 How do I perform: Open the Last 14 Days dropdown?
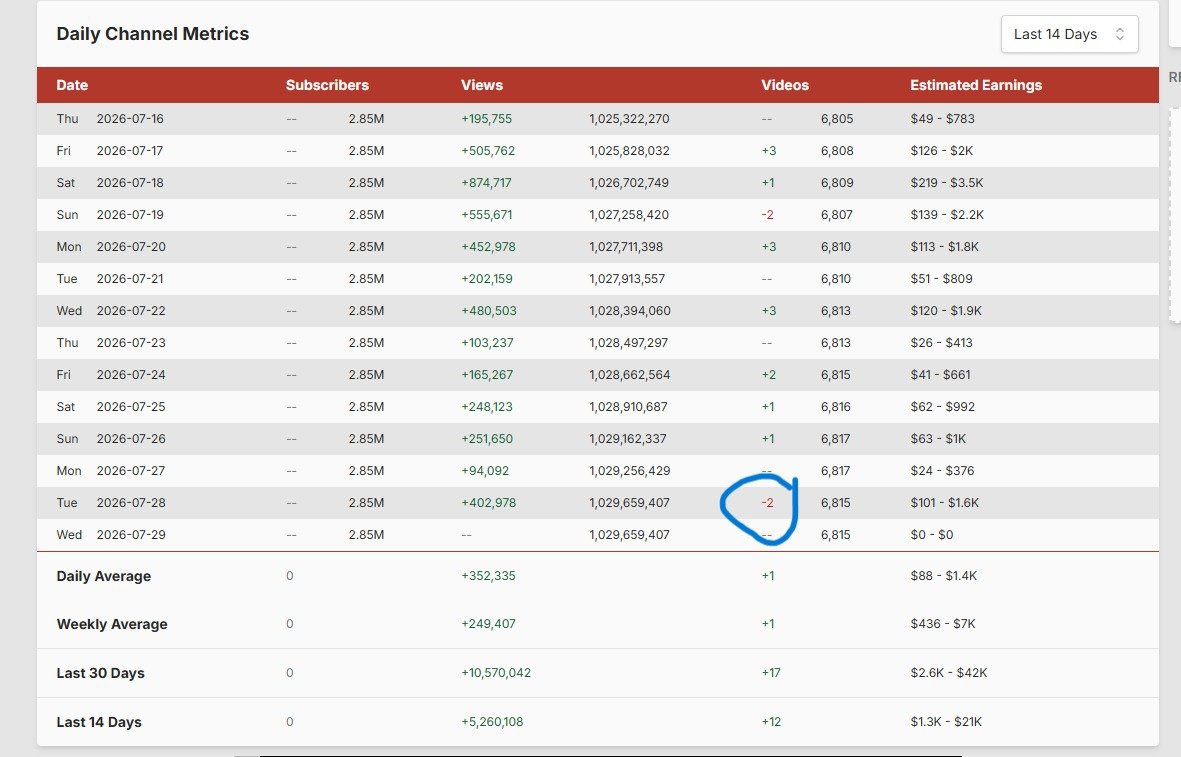[1069, 34]
